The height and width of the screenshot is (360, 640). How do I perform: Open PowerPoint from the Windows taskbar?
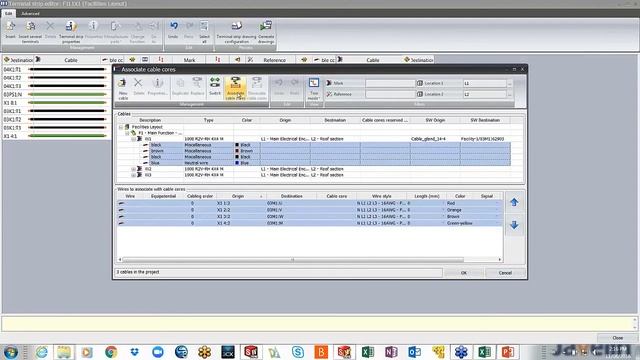click(507, 351)
